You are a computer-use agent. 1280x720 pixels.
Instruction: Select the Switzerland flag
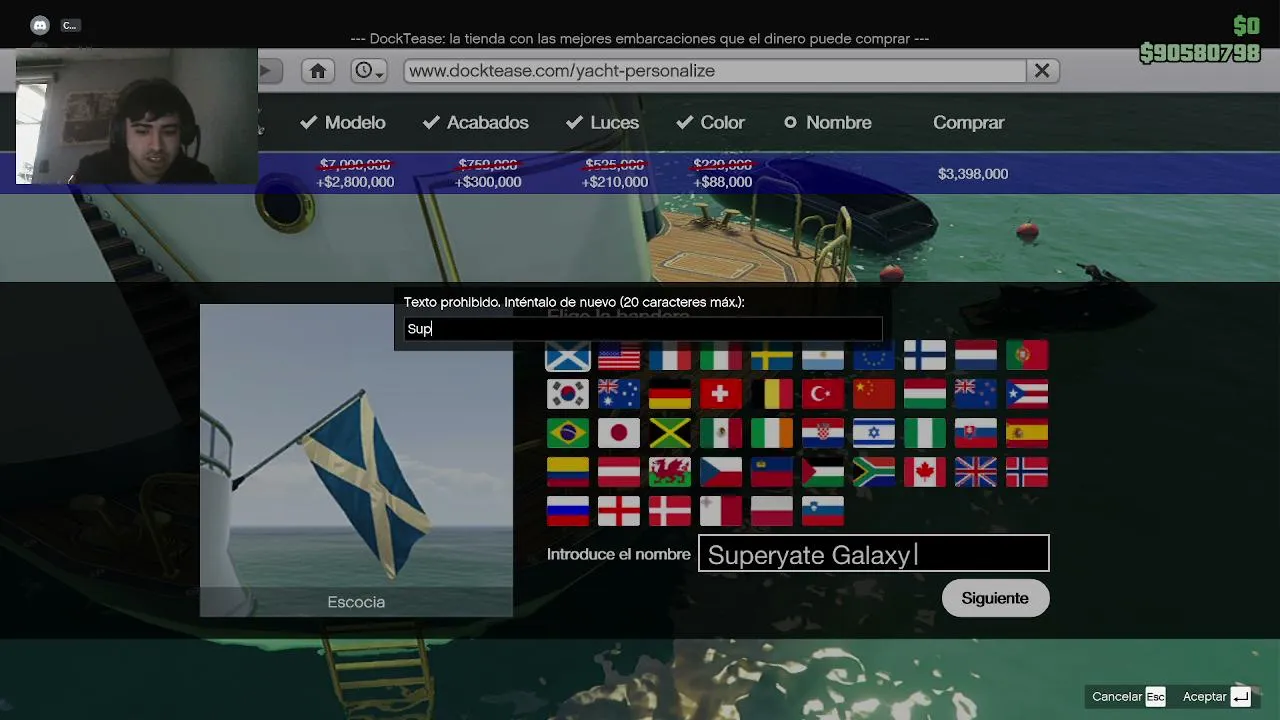coord(721,394)
